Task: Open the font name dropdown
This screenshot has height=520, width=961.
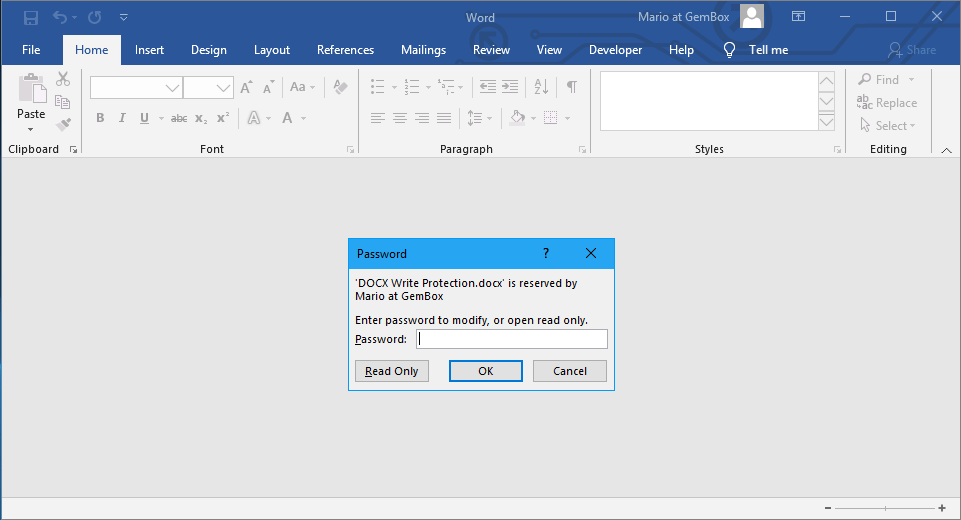Action: click(x=172, y=88)
